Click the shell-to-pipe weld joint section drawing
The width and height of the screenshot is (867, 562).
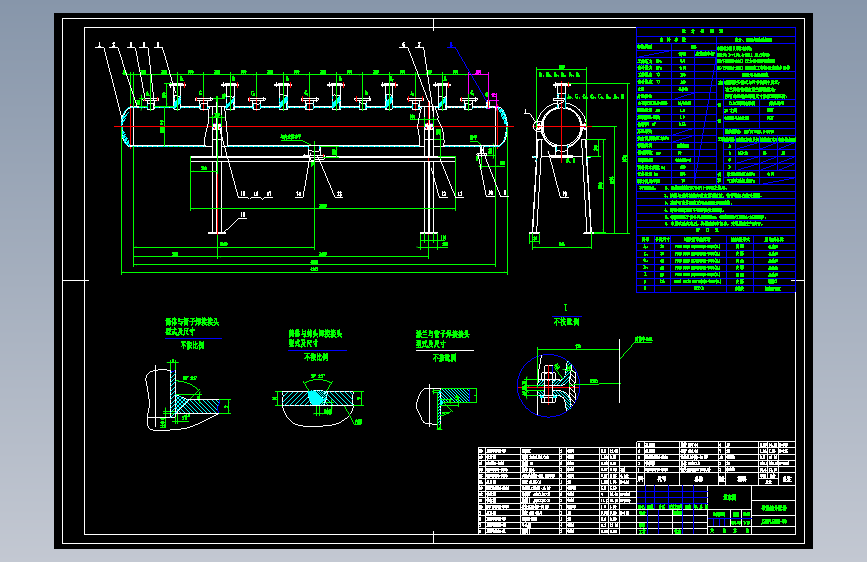(x=187, y=396)
